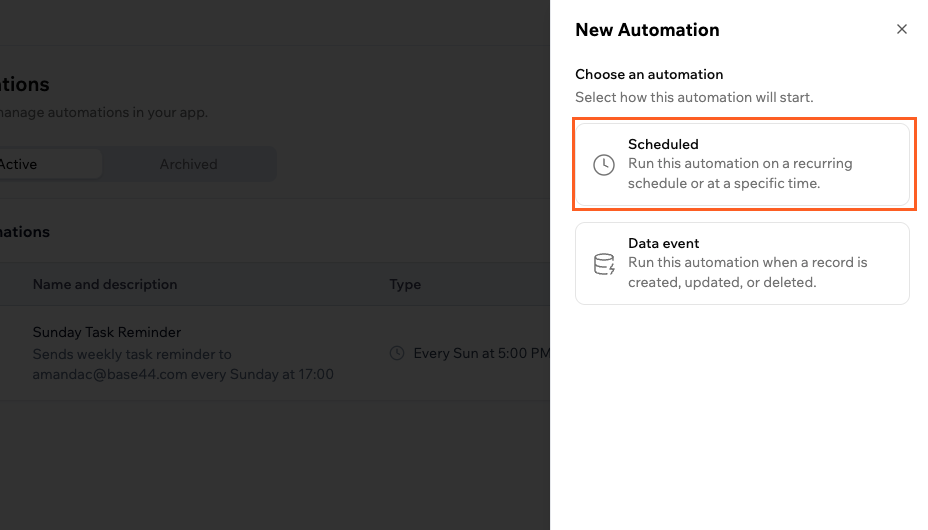This screenshot has height=530, width=928.
Task: Switch to the Archived tab
Action: pyautogui.click(x=188, y=164)
